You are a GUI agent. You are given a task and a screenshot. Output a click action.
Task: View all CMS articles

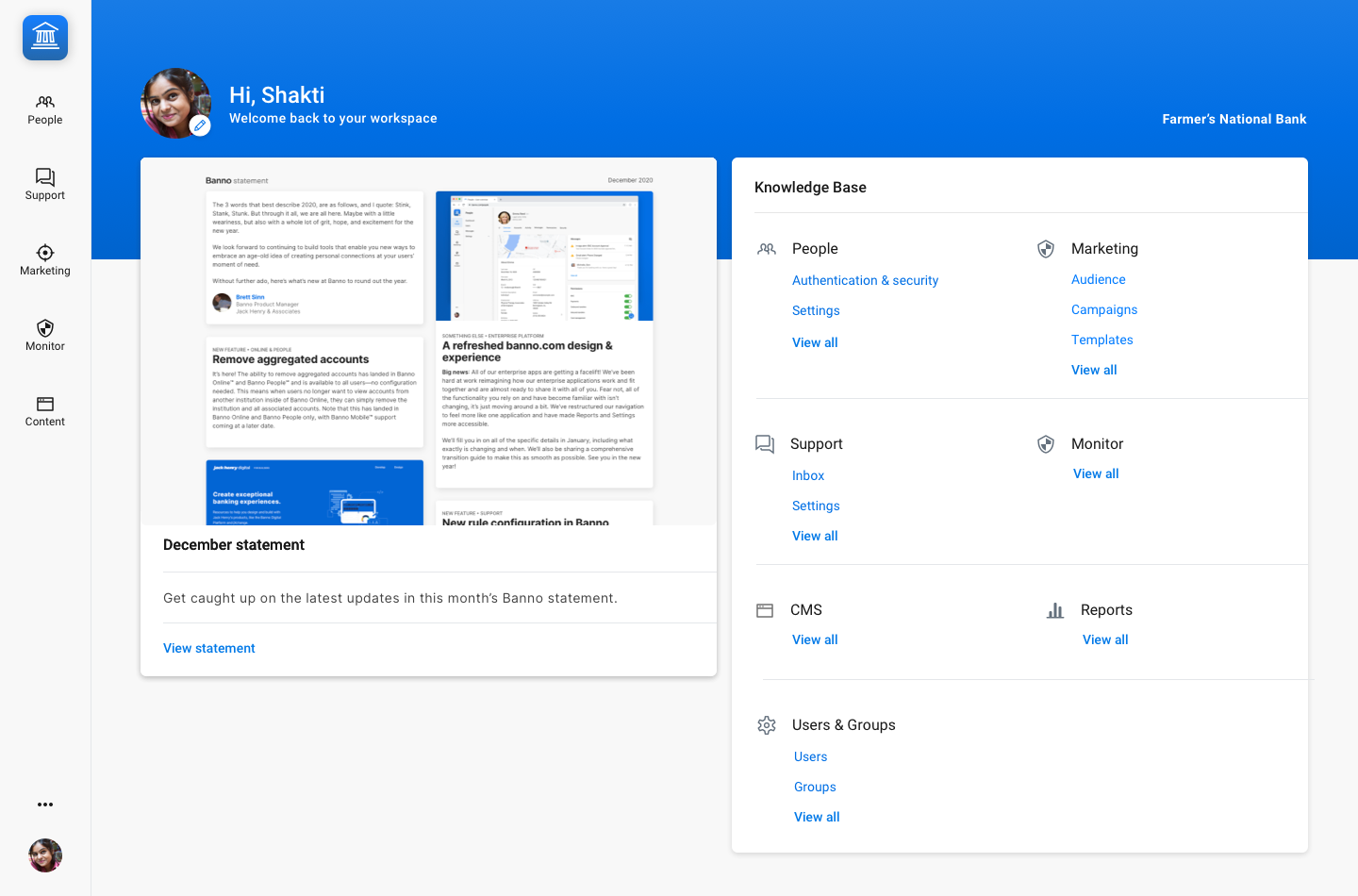(815, 639)
